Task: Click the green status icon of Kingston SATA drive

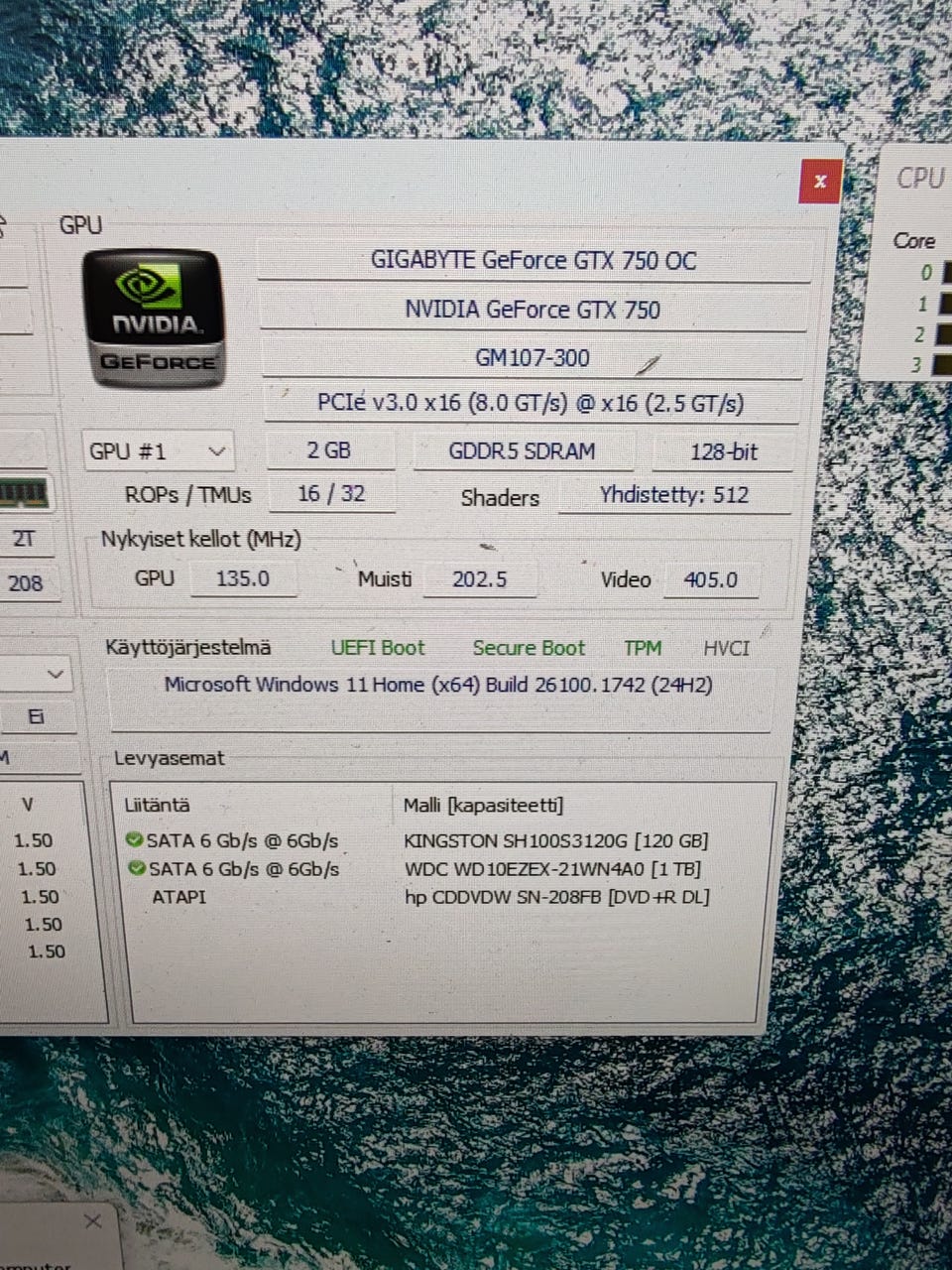Action: 134,839
